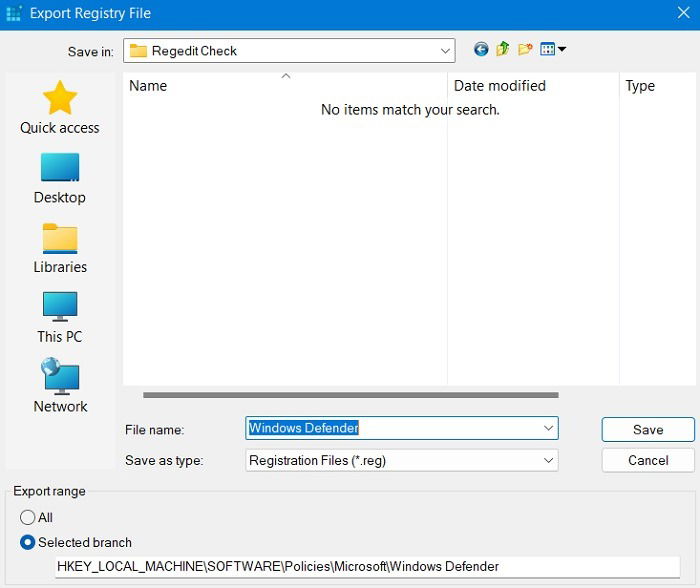Screen dimensions: 700x588
Task: Open This PC location
Action: [x=60, y=318]
